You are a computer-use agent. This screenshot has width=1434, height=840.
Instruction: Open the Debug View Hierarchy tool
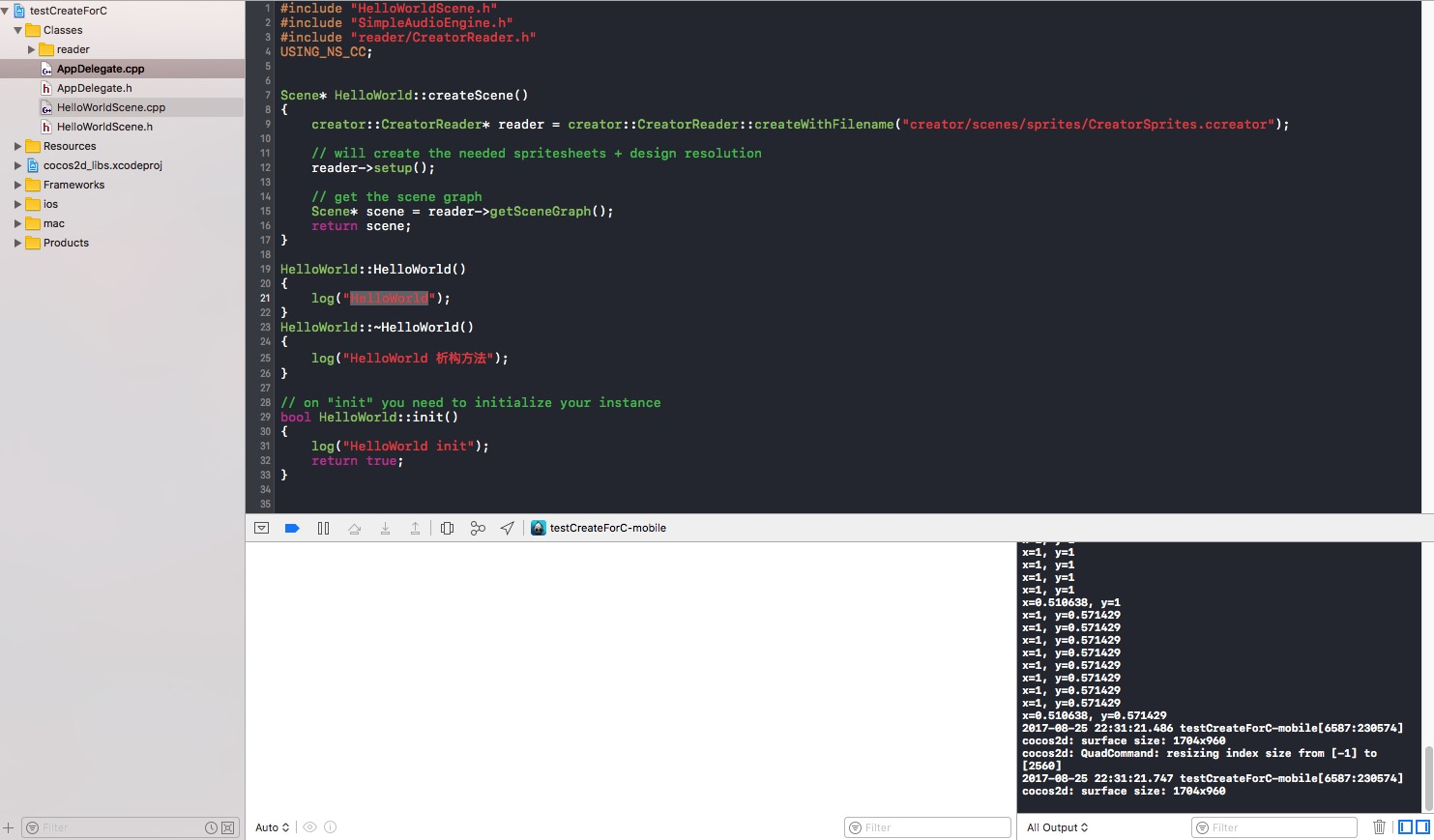pyautogui.click(x=447, y=528)
